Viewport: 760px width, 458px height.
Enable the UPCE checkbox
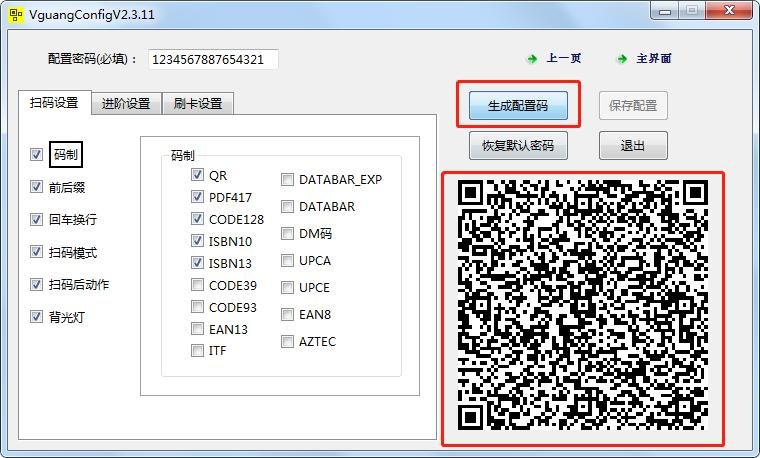(287, 288)
